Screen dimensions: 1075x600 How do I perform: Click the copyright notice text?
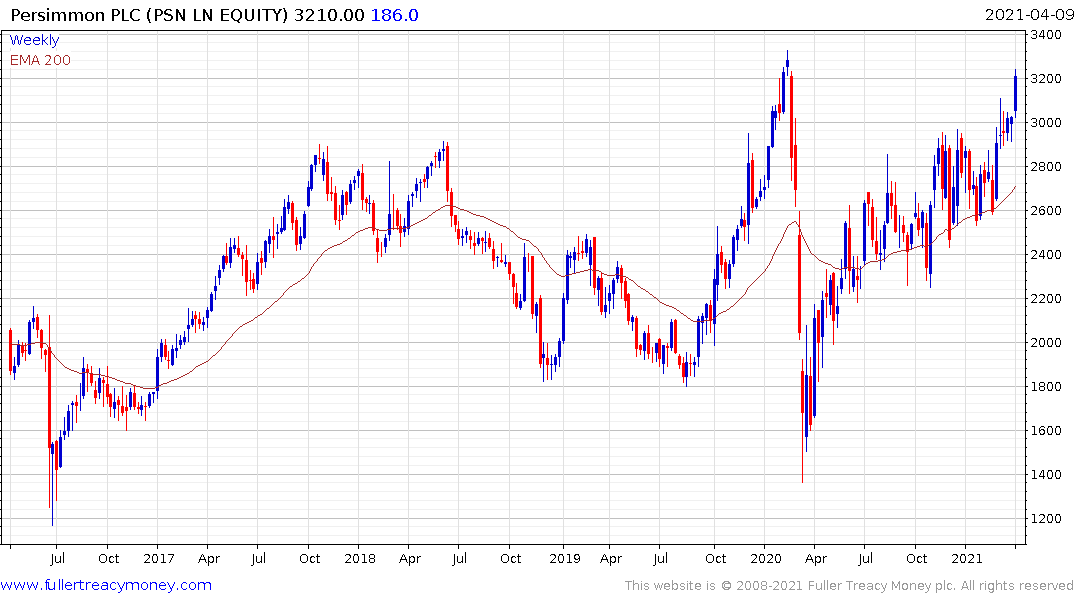[x=849, y=586]
